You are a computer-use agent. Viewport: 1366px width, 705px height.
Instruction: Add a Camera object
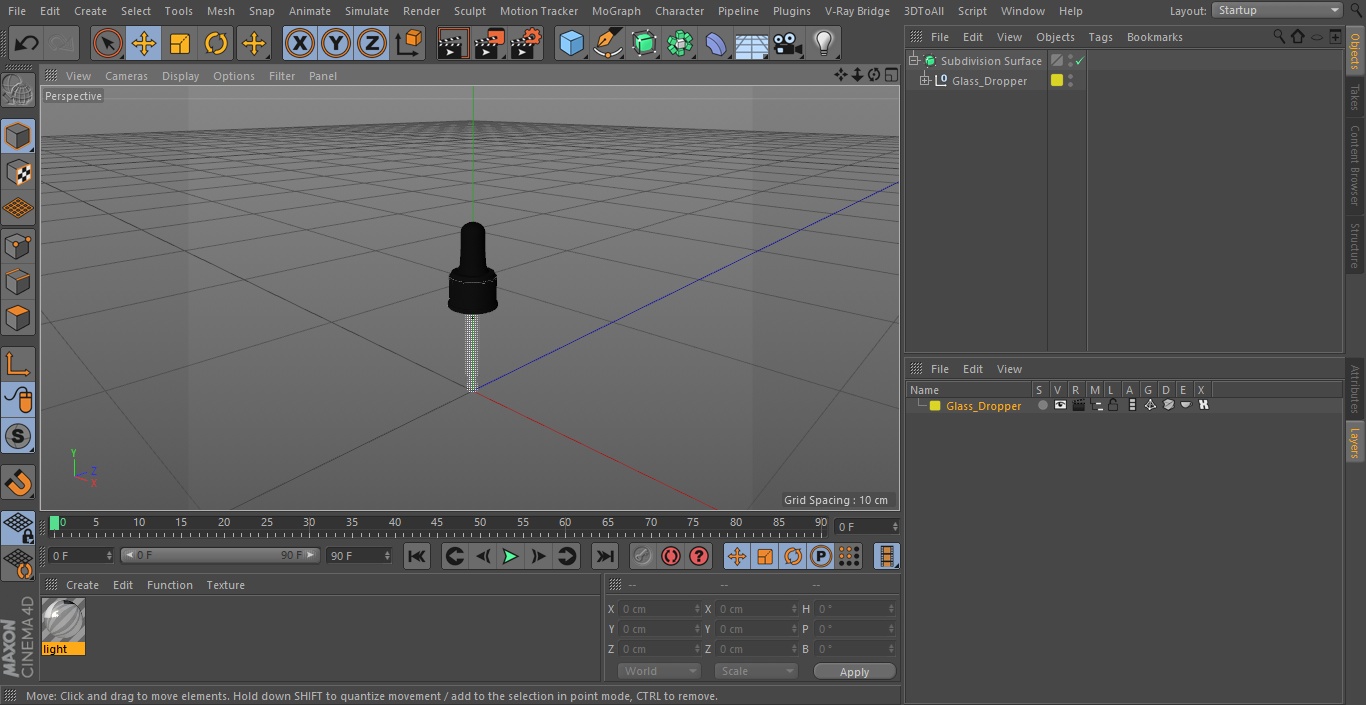click(788, 43)
